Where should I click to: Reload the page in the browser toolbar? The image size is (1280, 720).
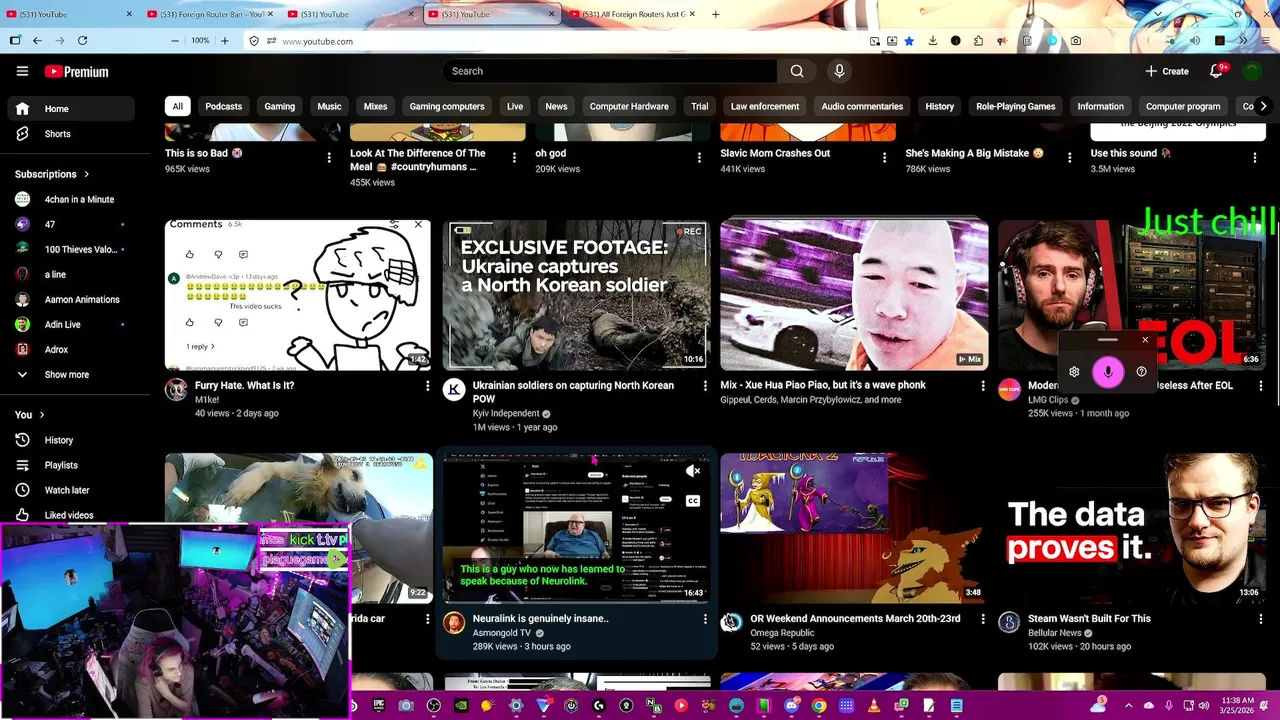[82, 41]
